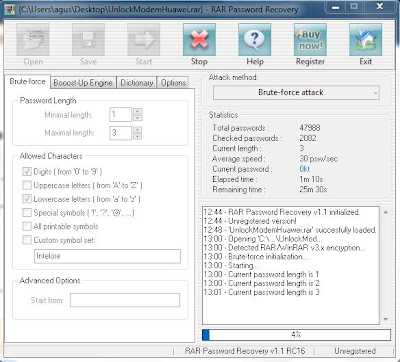
Task: Click the Start from input field
Action: [x=125, y=300]
